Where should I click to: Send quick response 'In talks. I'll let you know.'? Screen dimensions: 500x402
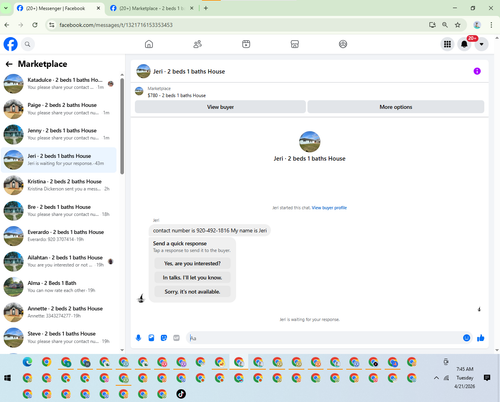tap(192, 277)
